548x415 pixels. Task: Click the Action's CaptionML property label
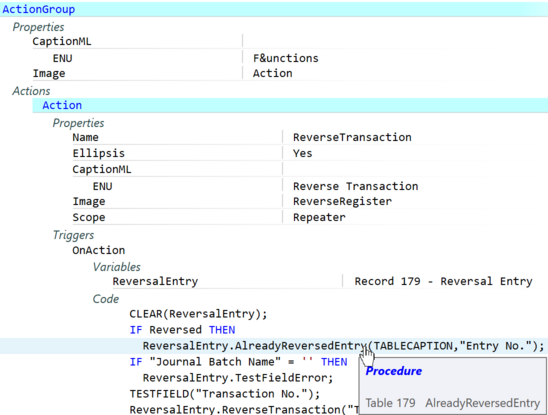[102, 170]
